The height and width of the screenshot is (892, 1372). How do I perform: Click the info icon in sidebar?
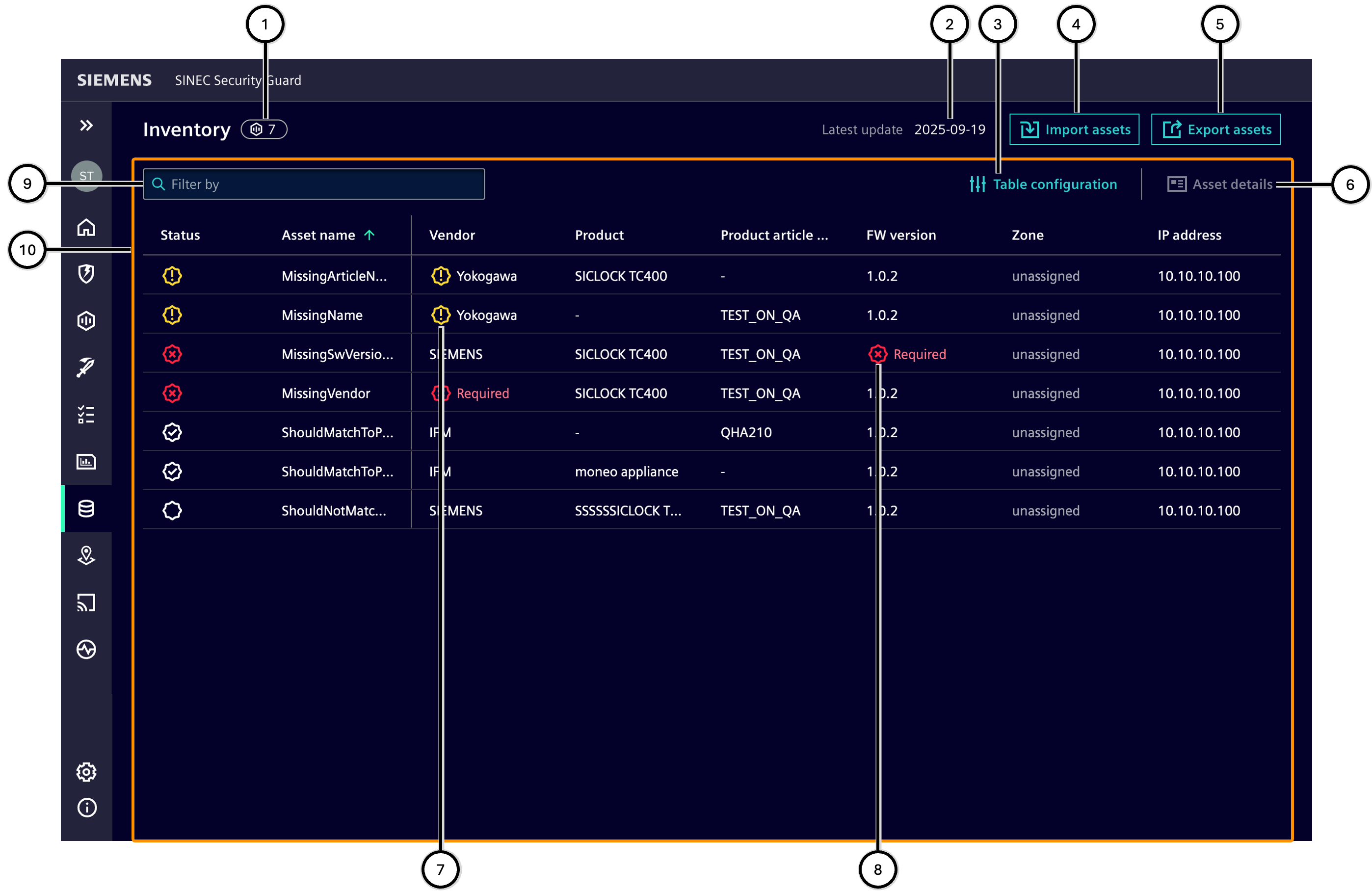(x=86, y=807)
